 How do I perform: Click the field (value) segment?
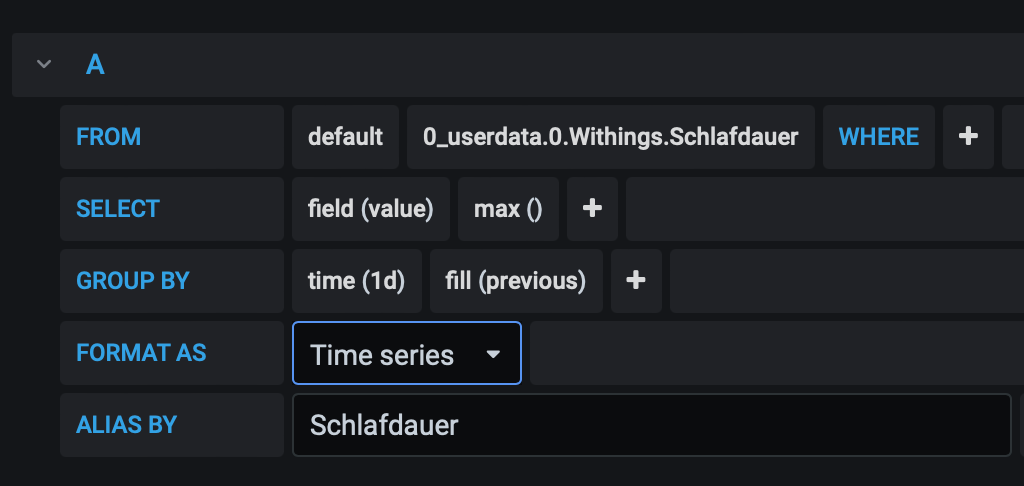pos(371,208)
